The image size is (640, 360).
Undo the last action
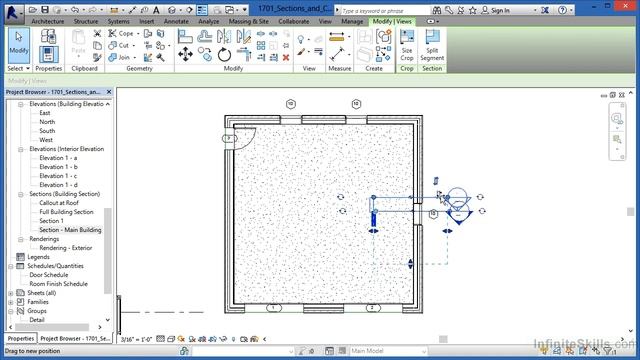pyautogui.click(x=75, y=9)
